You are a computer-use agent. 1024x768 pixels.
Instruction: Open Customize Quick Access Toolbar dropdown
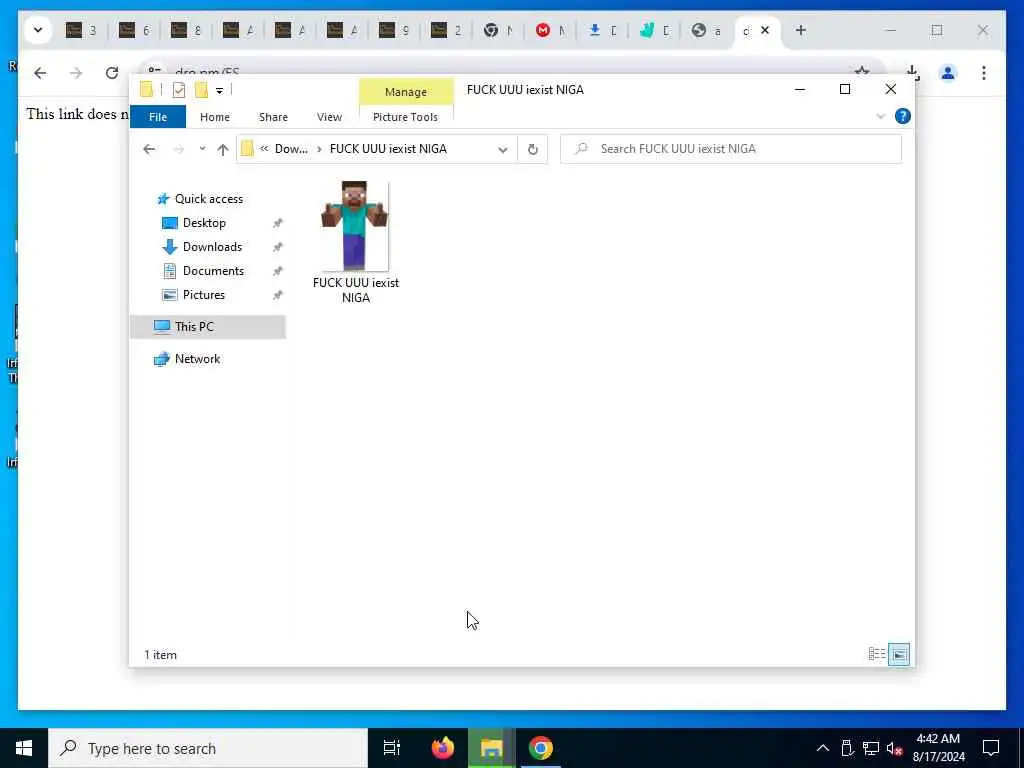[219, 91]
